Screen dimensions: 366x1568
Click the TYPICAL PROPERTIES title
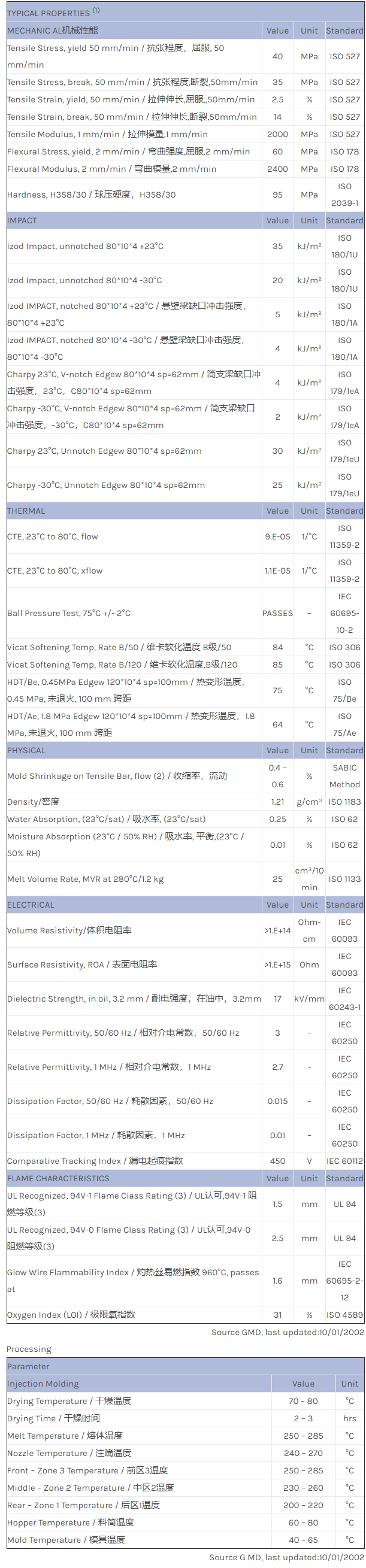point(49,13)
